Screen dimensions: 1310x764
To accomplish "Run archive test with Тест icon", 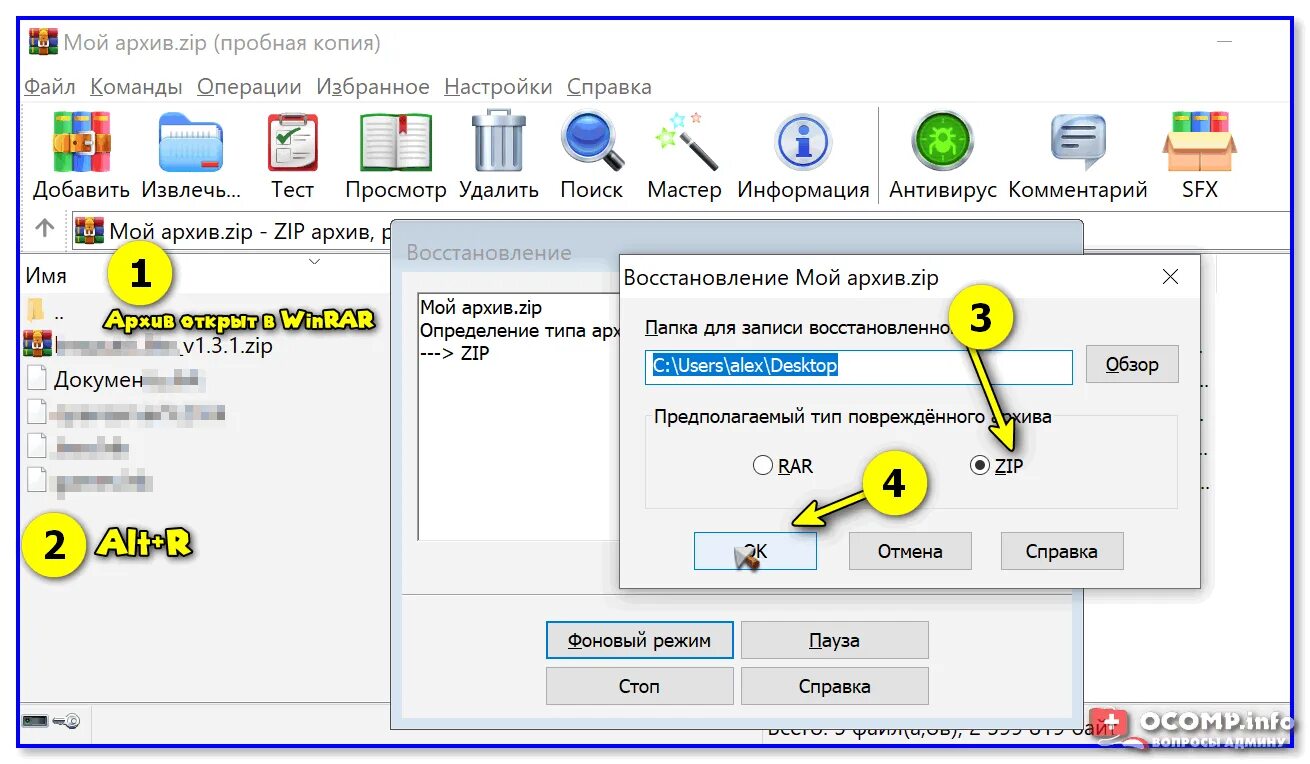I will pos(293,142).
